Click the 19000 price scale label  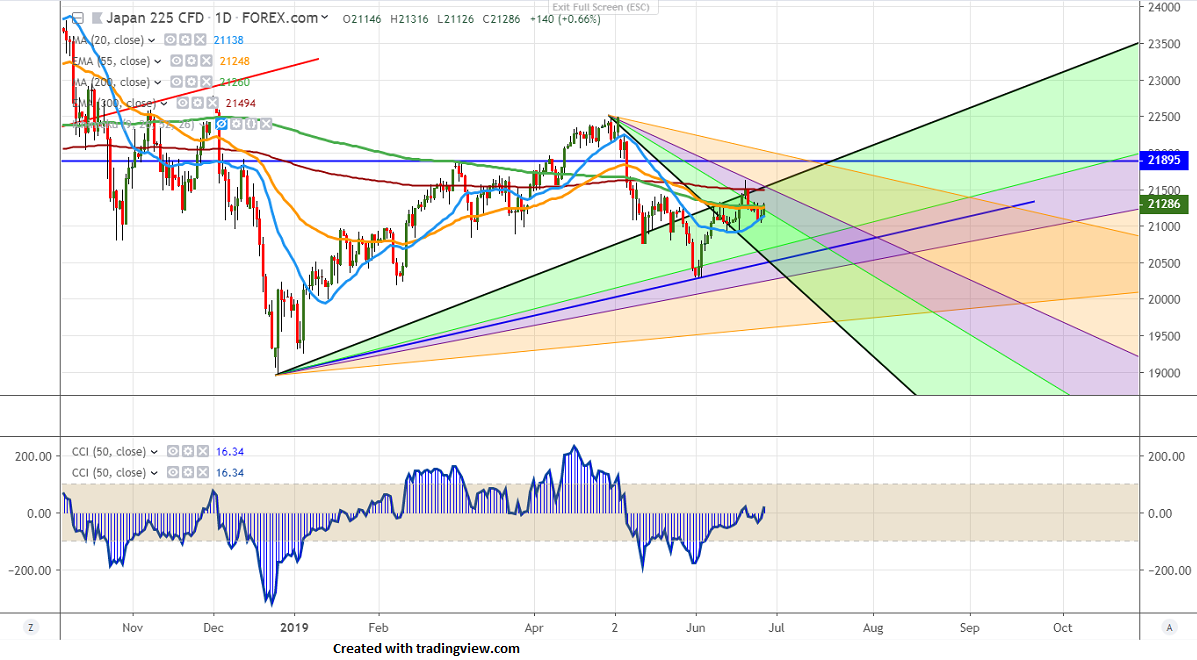tap(1163, 373)
